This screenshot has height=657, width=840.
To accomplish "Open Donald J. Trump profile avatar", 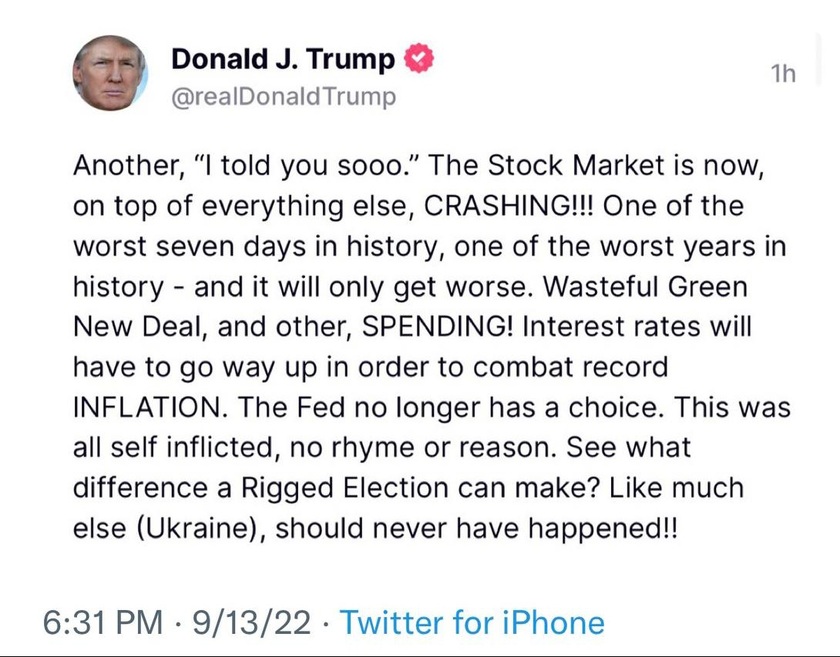I will coord(110,73).
